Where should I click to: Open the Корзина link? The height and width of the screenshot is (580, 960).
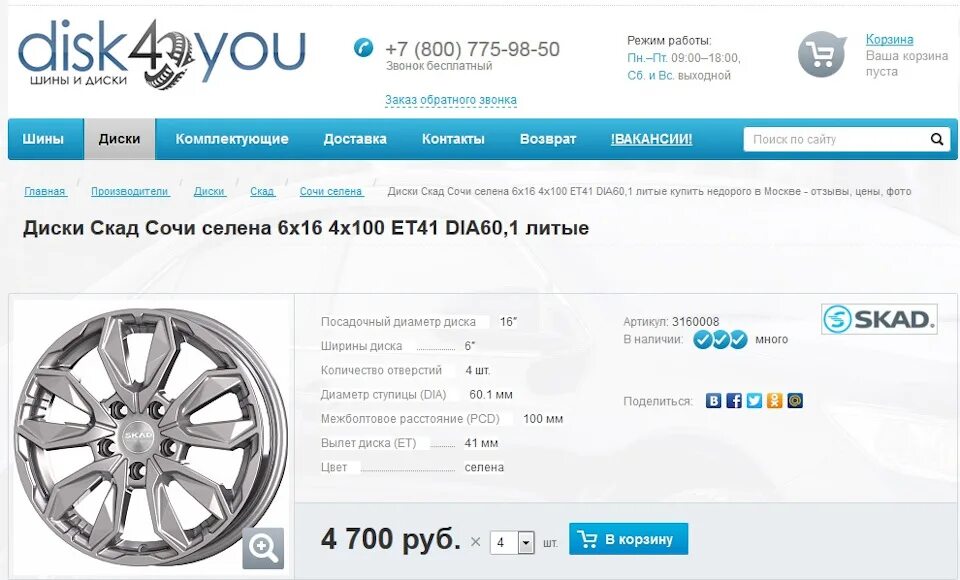(889, 40)
